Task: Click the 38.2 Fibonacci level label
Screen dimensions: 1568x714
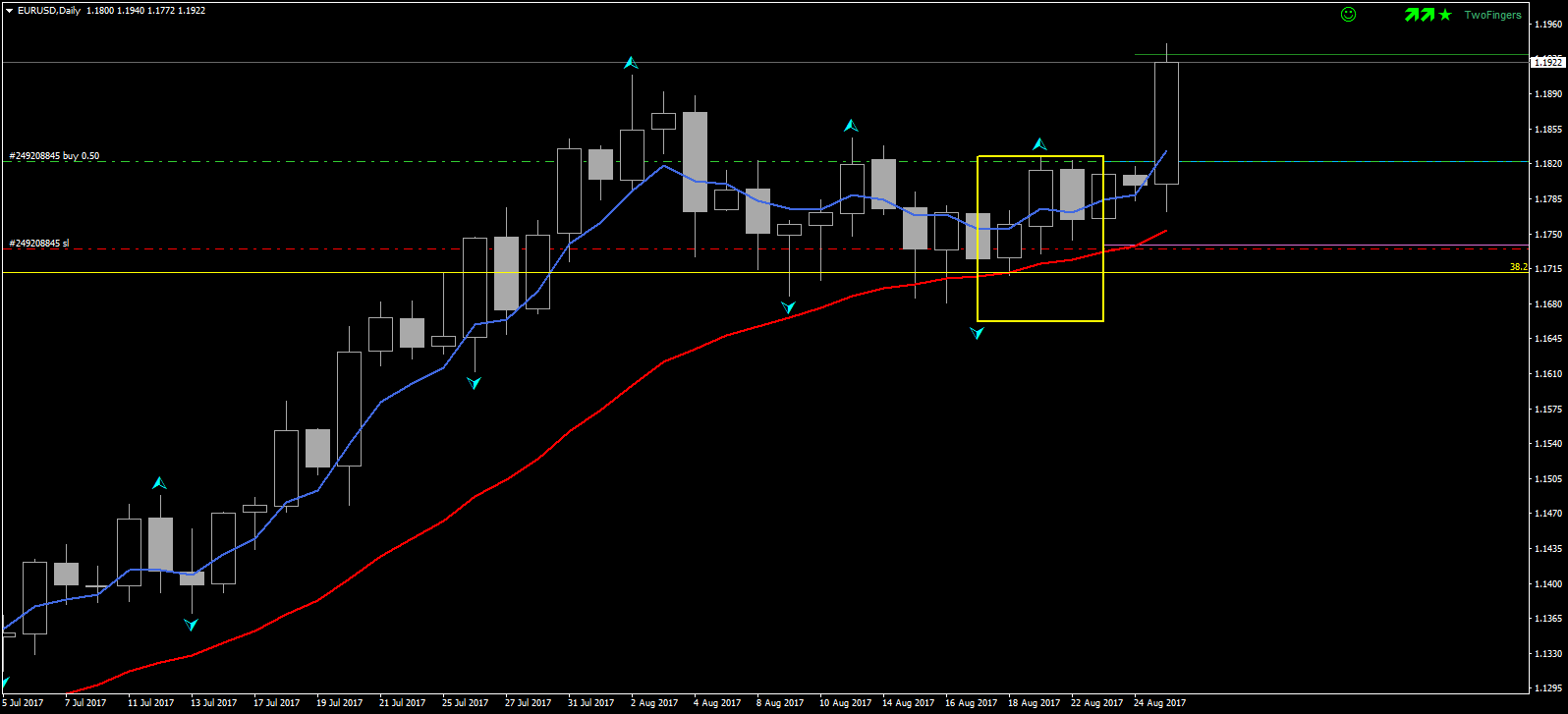Action: click(1519, 267)
